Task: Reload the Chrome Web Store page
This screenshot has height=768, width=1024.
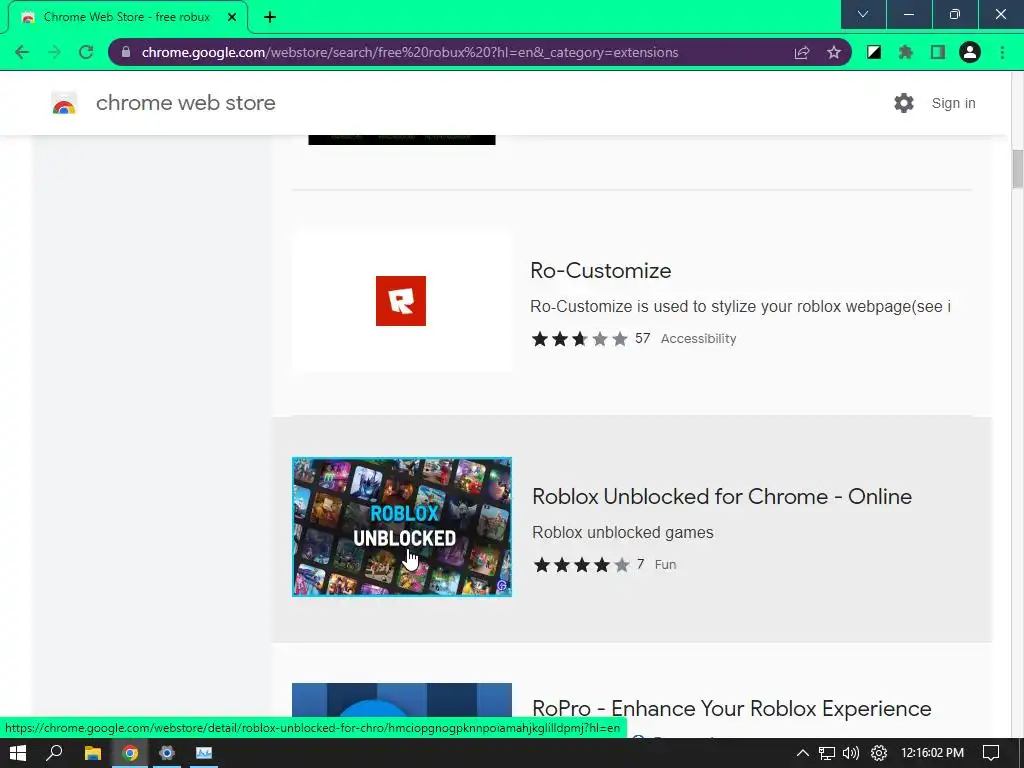Action: pyautogui.click(x=86, y=52)
